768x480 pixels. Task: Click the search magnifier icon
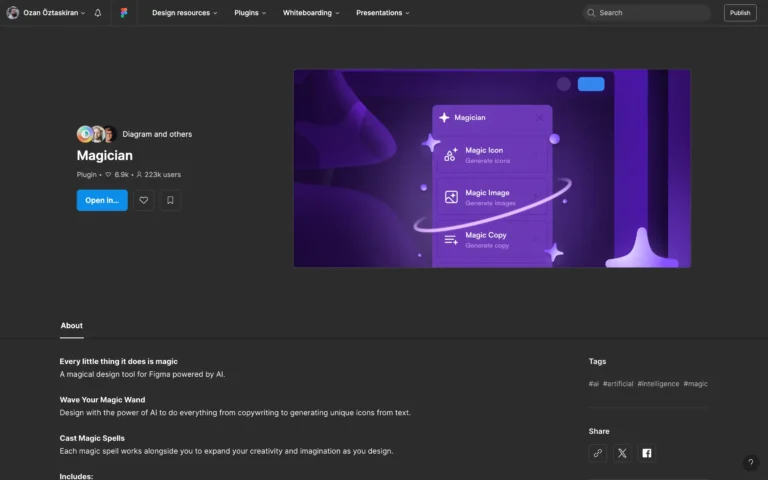pyautogui.click(x=591, y=13)
